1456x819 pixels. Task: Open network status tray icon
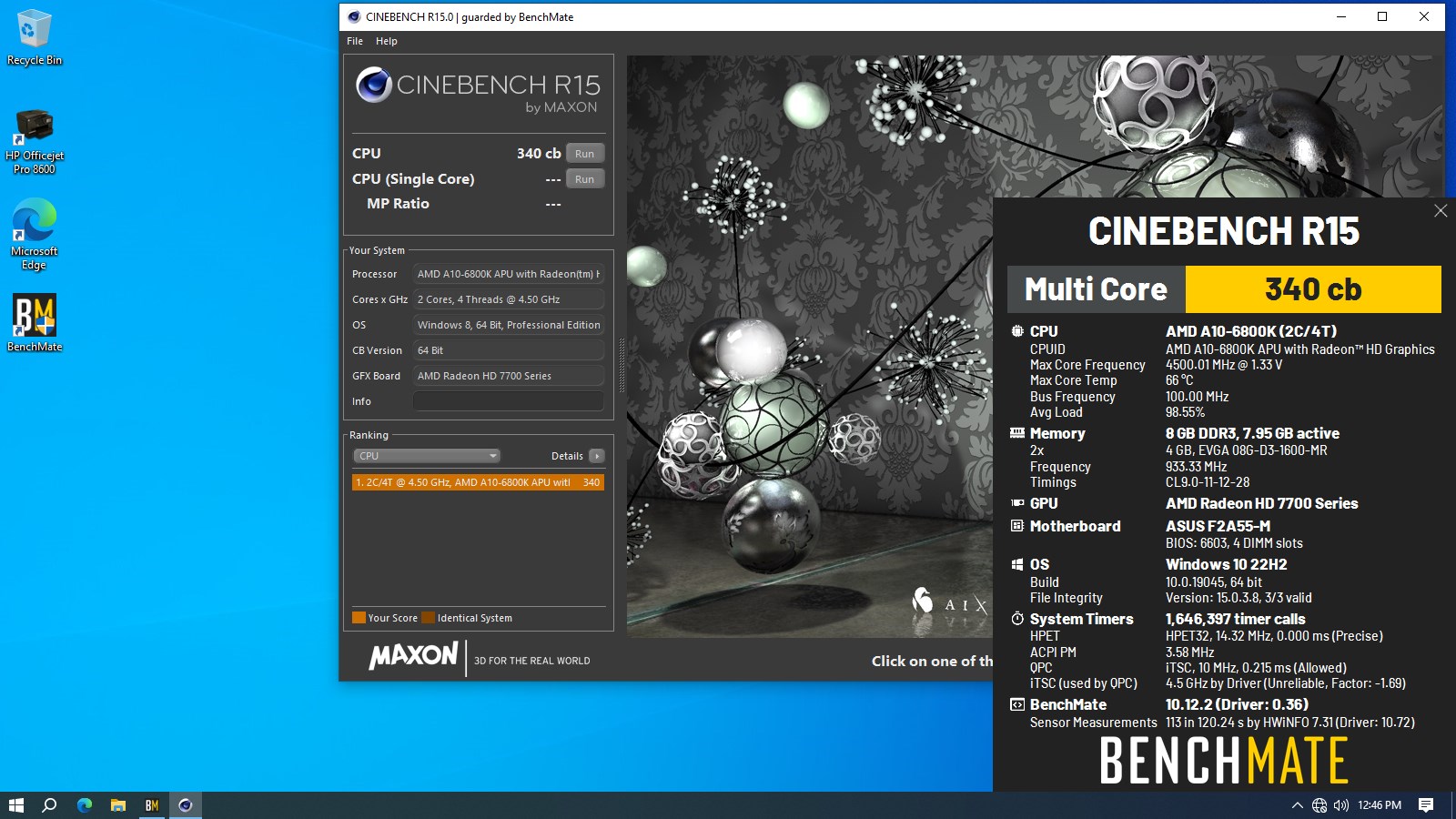1319,805
